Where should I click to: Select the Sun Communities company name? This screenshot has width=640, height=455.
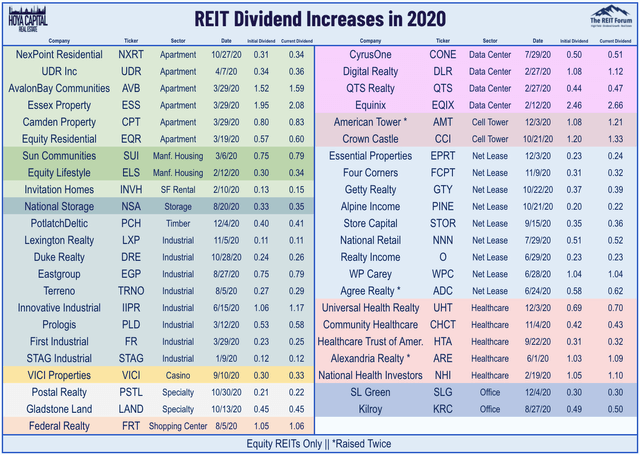(x=59, y=156)
